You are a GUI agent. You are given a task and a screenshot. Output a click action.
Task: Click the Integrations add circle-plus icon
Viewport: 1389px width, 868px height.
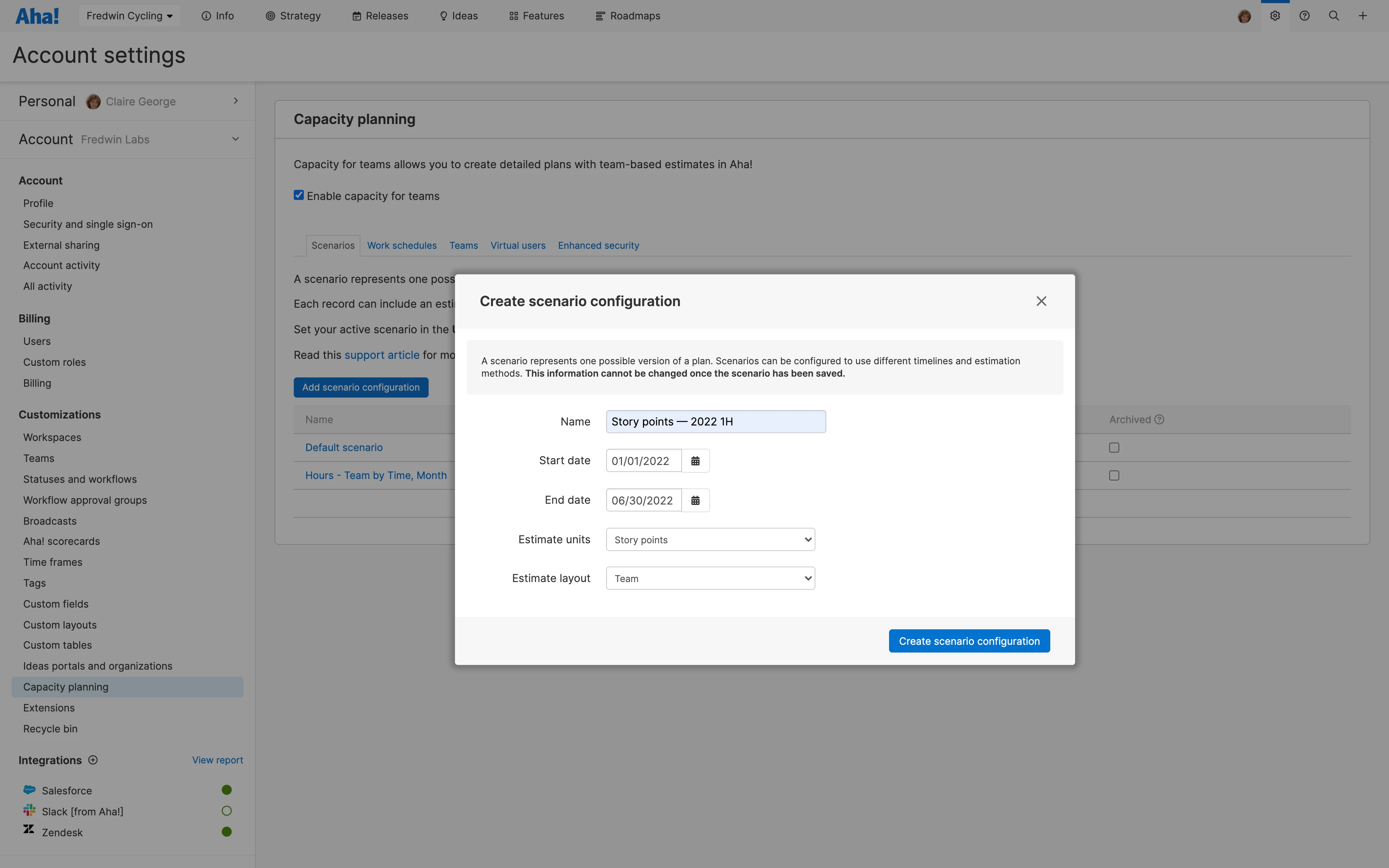coord(93,760)
